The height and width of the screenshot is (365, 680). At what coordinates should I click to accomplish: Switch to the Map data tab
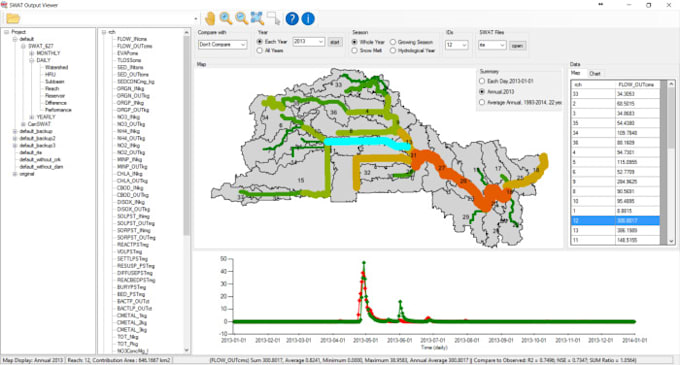tap(575, 73)
